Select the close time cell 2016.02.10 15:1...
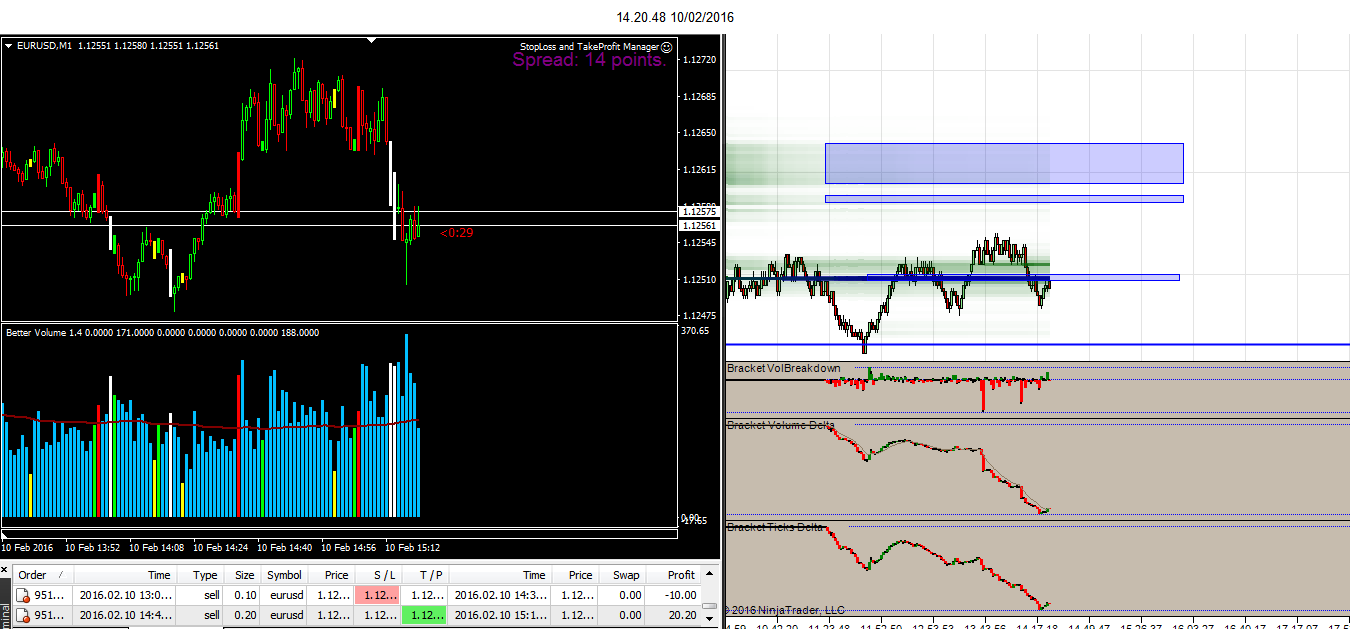Image resolution: width=1350 pixels, height=629 pixels. 500,616
